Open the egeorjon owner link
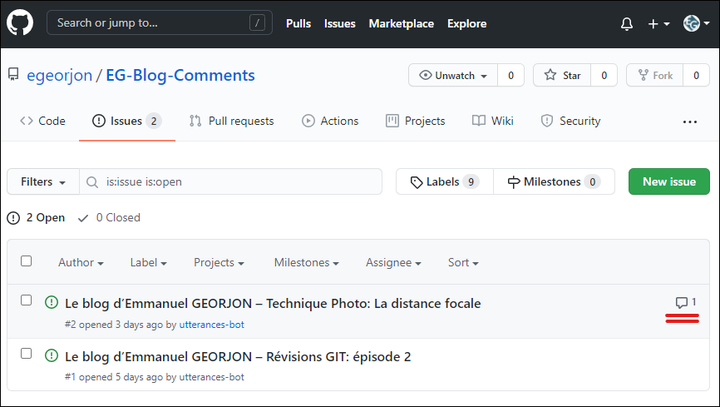This screenshot has width=720, height=407. point(59,75)
